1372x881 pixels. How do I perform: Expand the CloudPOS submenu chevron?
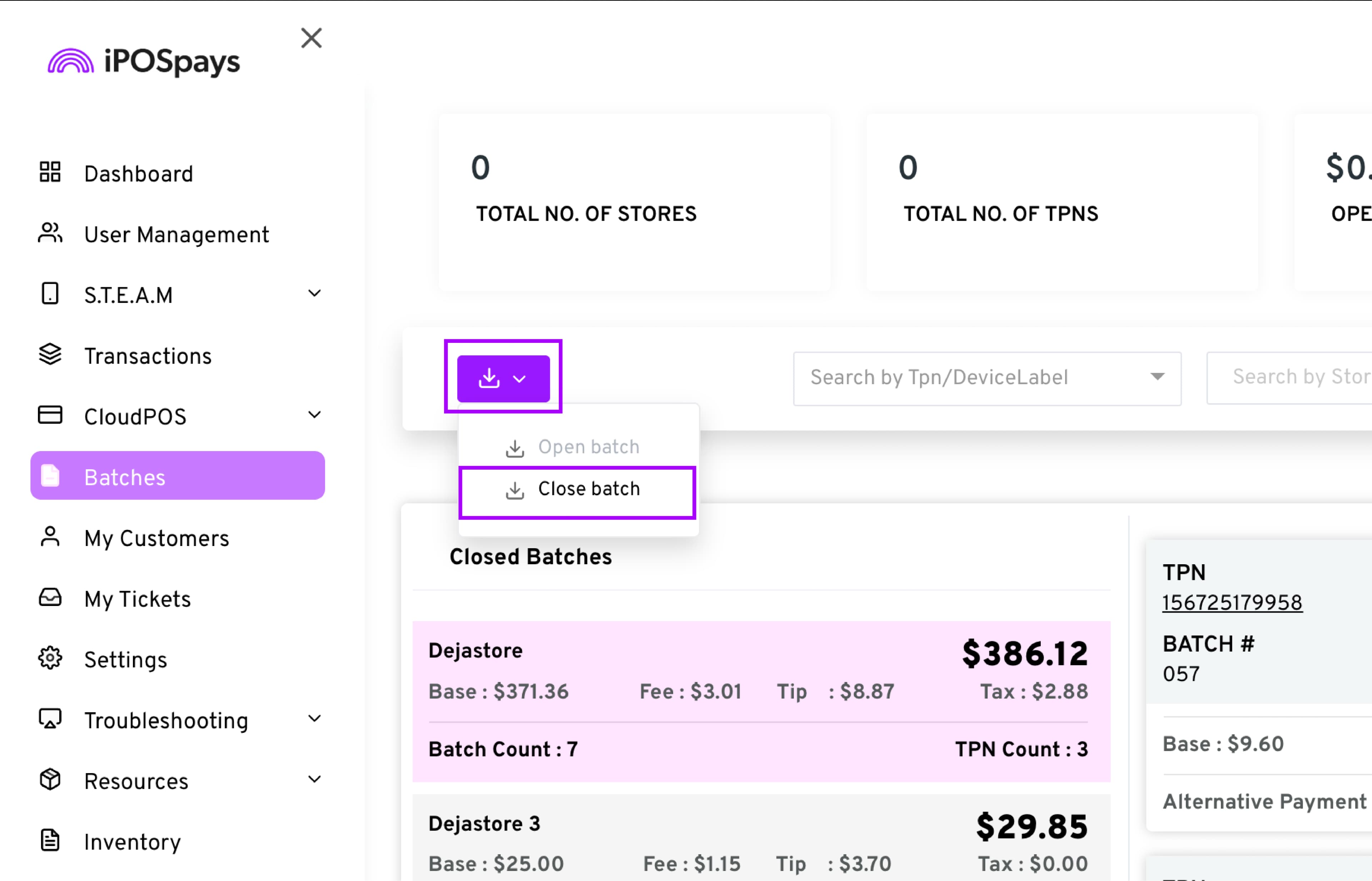pos(314,415)
